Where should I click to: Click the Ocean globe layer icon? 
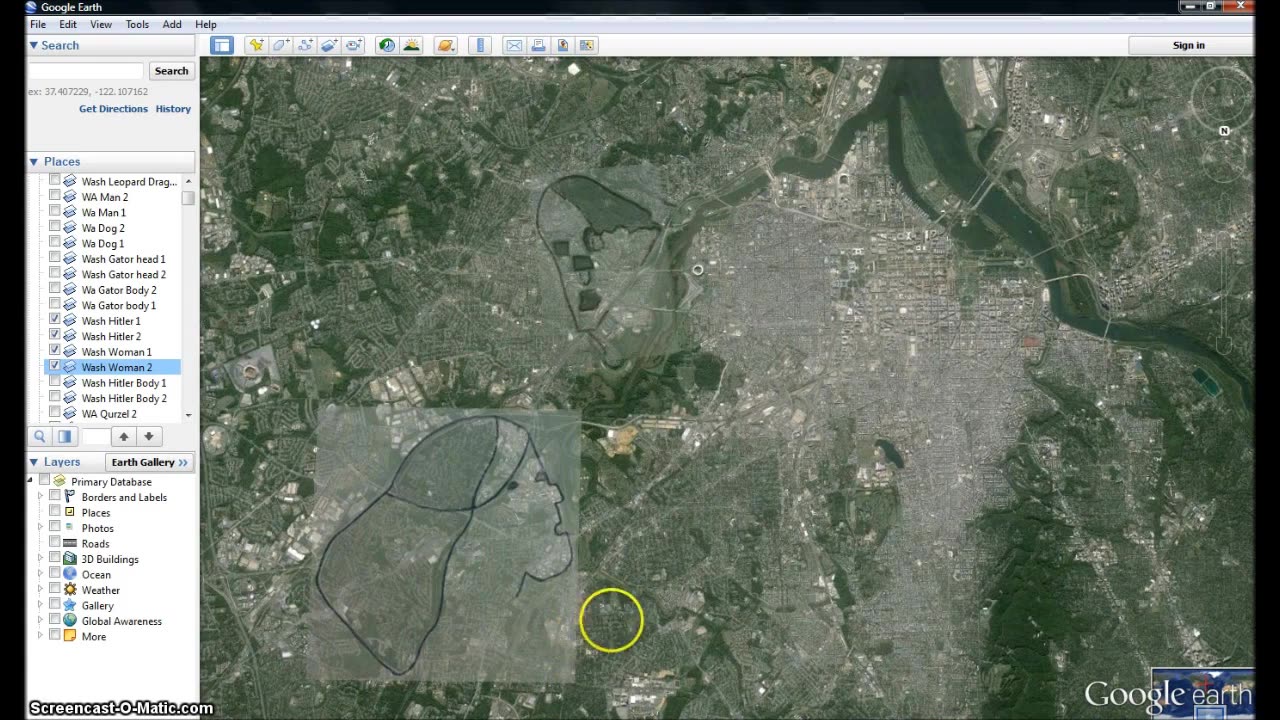[70, 575]
